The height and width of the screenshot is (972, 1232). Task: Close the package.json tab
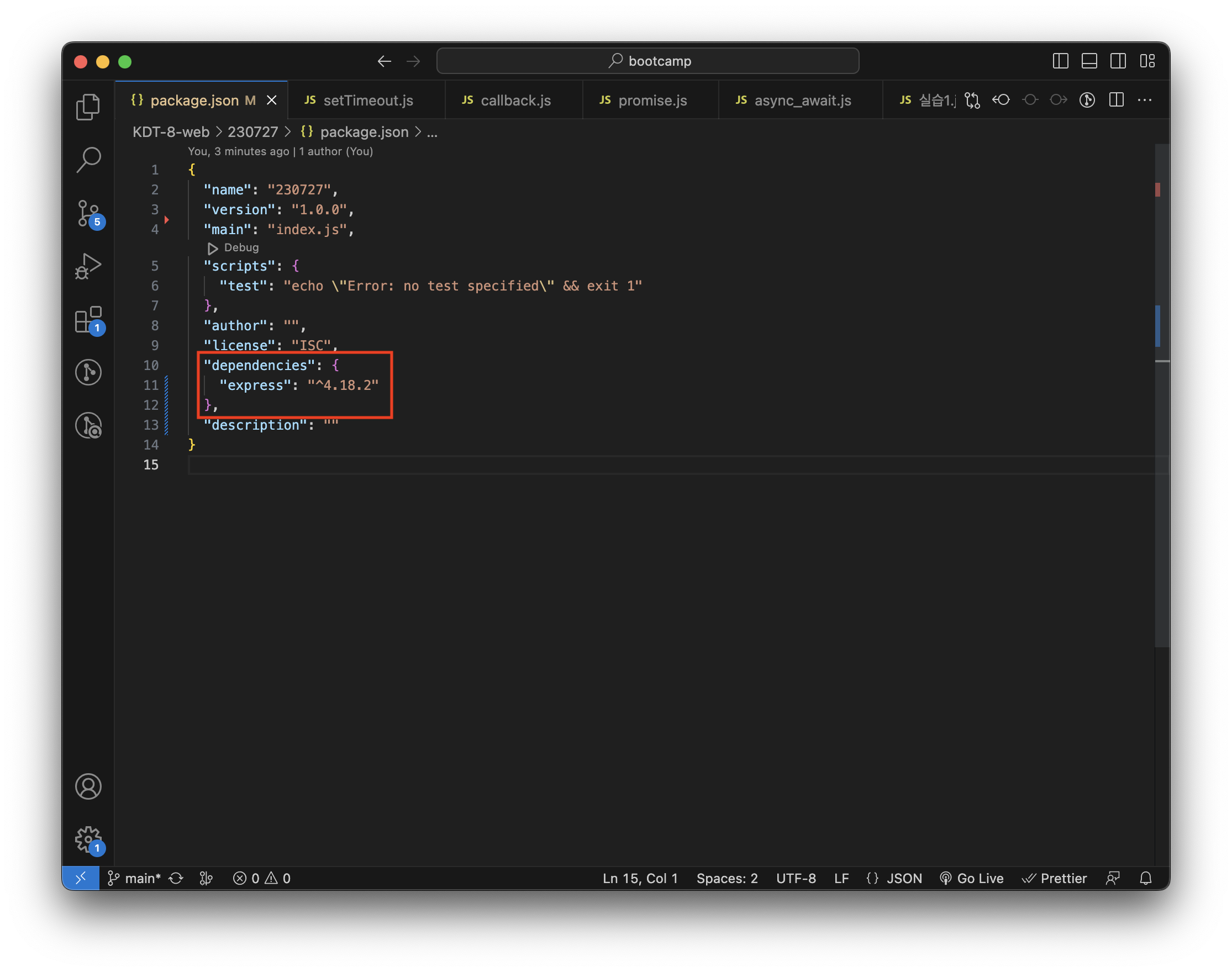pos(272,100)
